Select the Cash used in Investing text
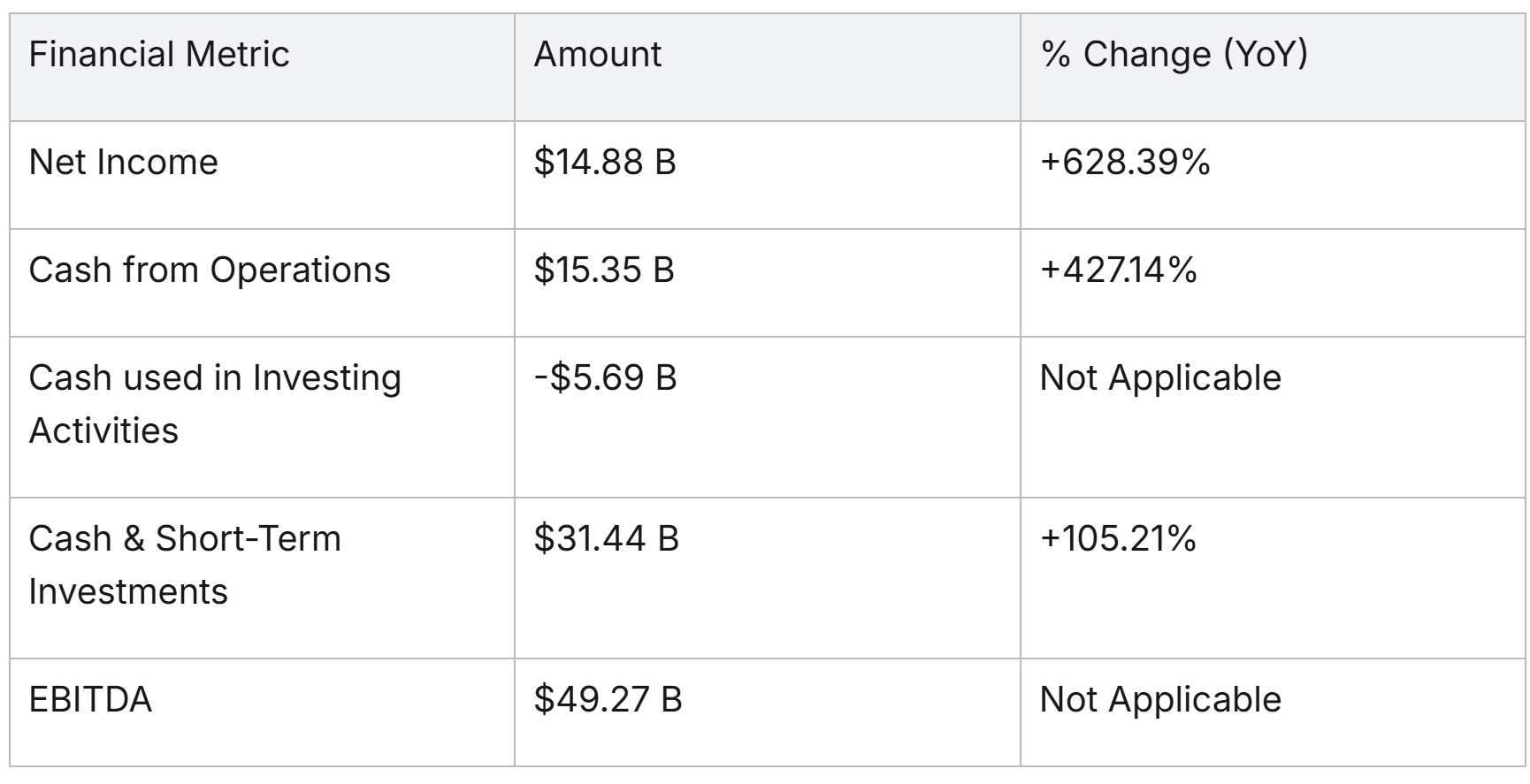The height and width of the screenshot is (784, 1530). click(215, 378)
